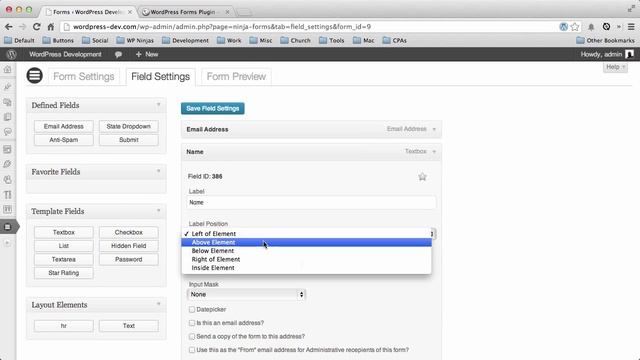Enable the Datepicker checkbox
Image resolution: width=640 pixels, height=360 pixels.
coord(192,309)
